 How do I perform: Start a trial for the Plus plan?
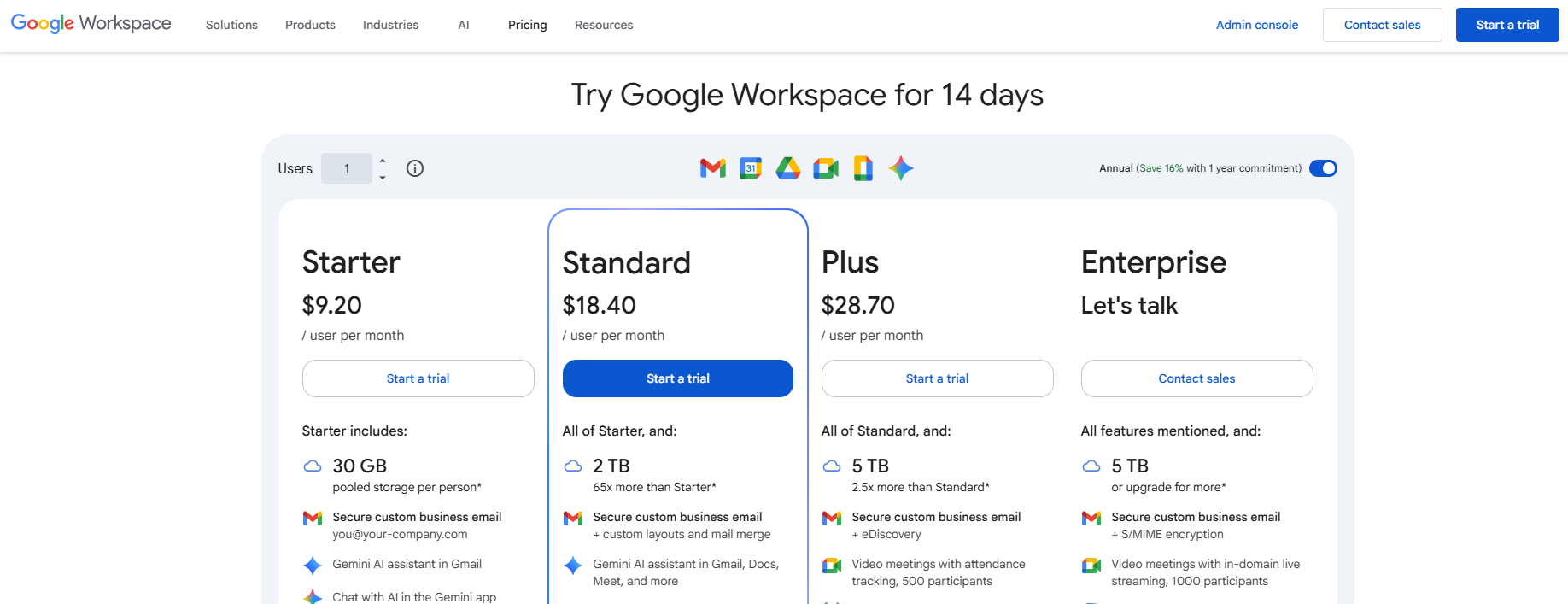(x=938, y=378)
